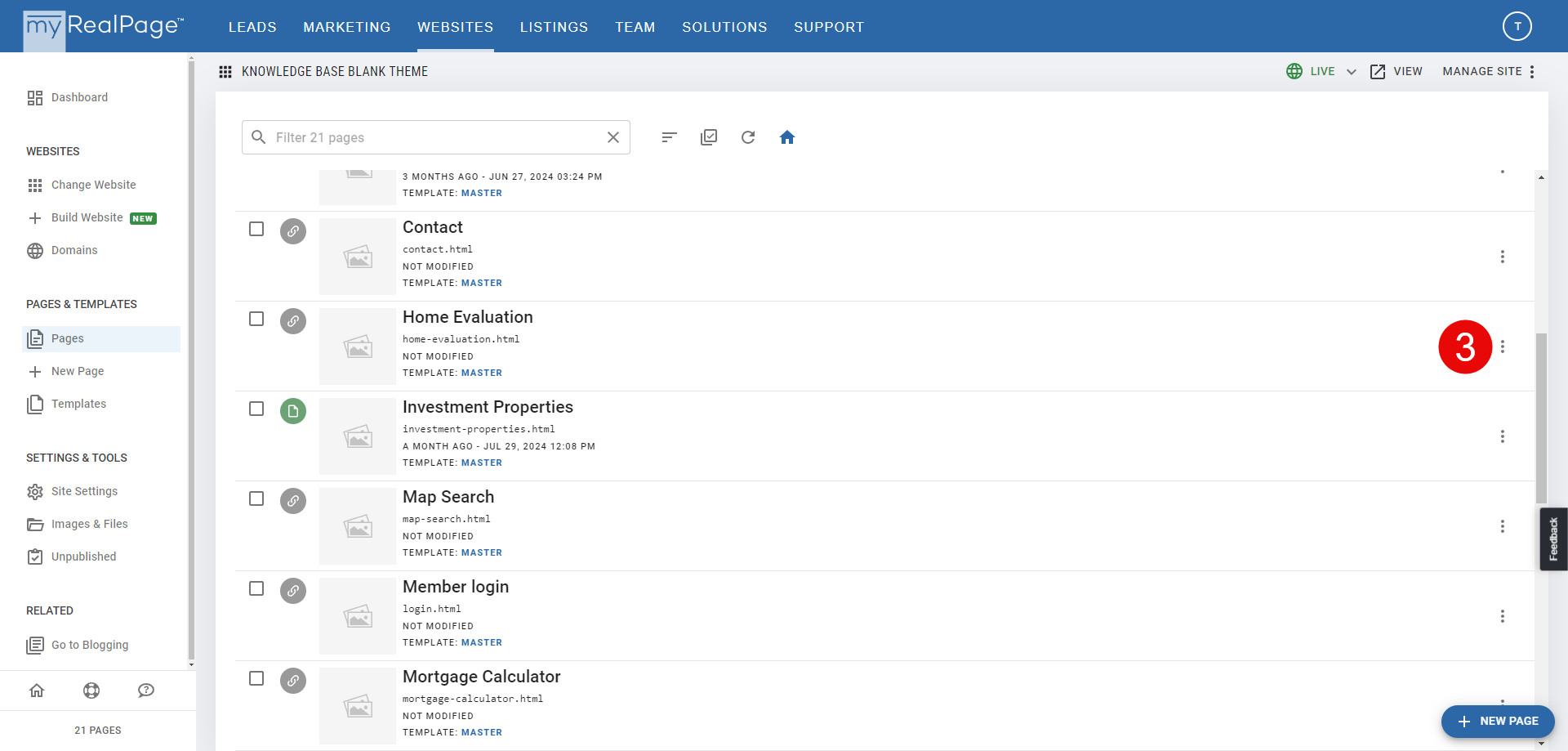1568x751 pixels.
Task: Open the Member login row options menu
Action: pyautogui.click(x=1502, y=616)
